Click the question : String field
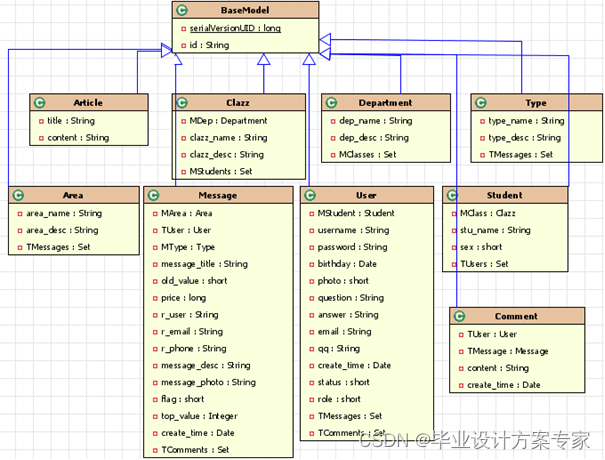605x460 pixels. (351, 298)
